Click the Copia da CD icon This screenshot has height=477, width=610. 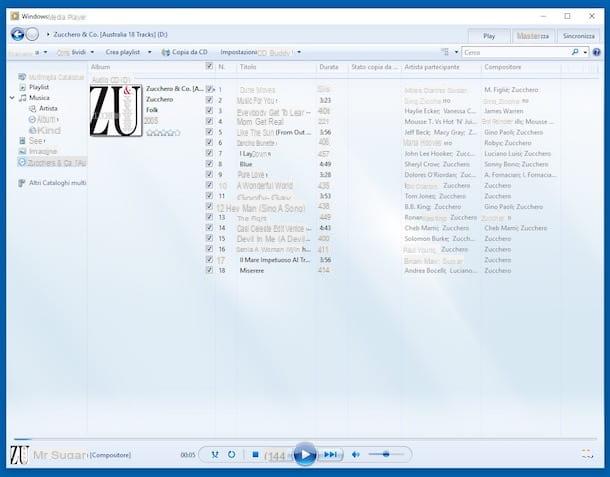(166, 52)
